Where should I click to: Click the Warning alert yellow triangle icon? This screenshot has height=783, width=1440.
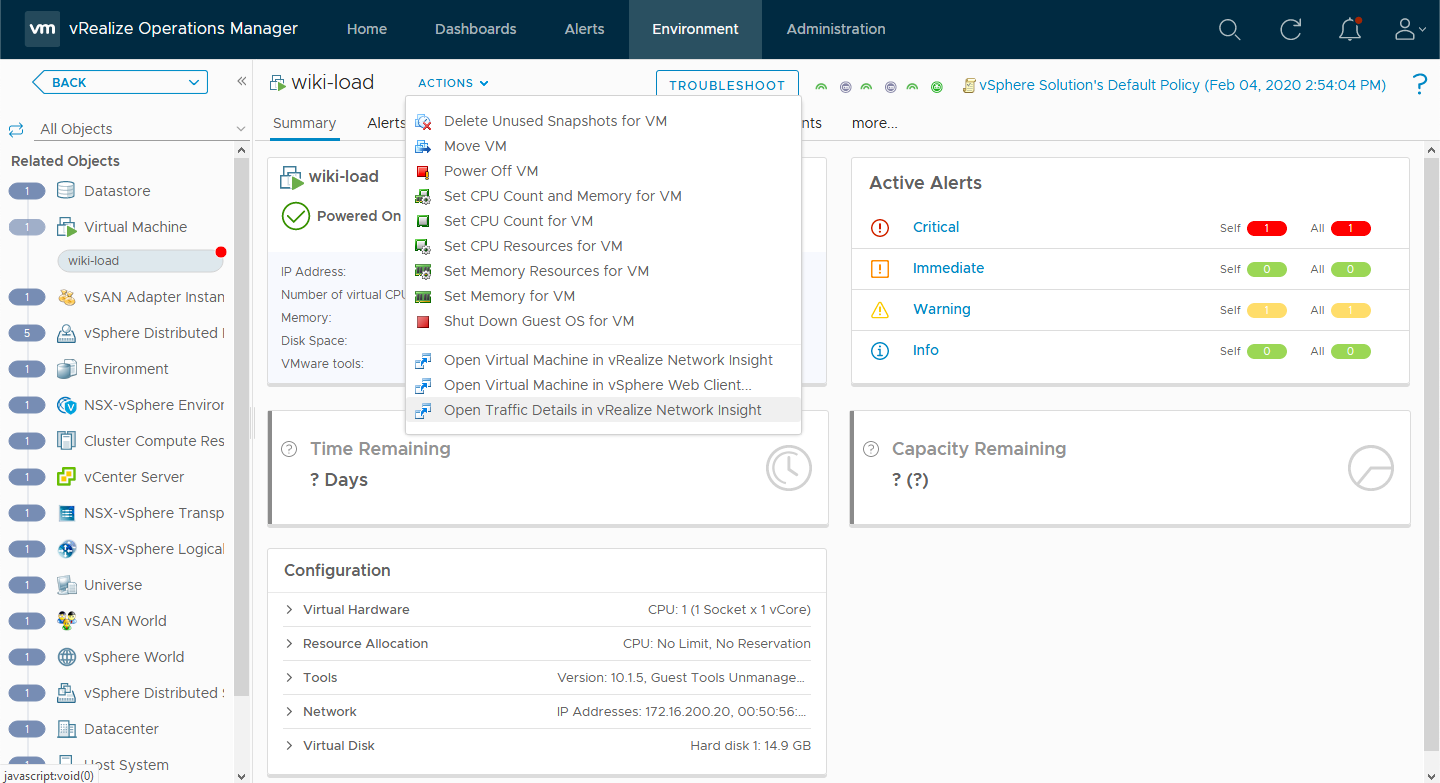880,310
